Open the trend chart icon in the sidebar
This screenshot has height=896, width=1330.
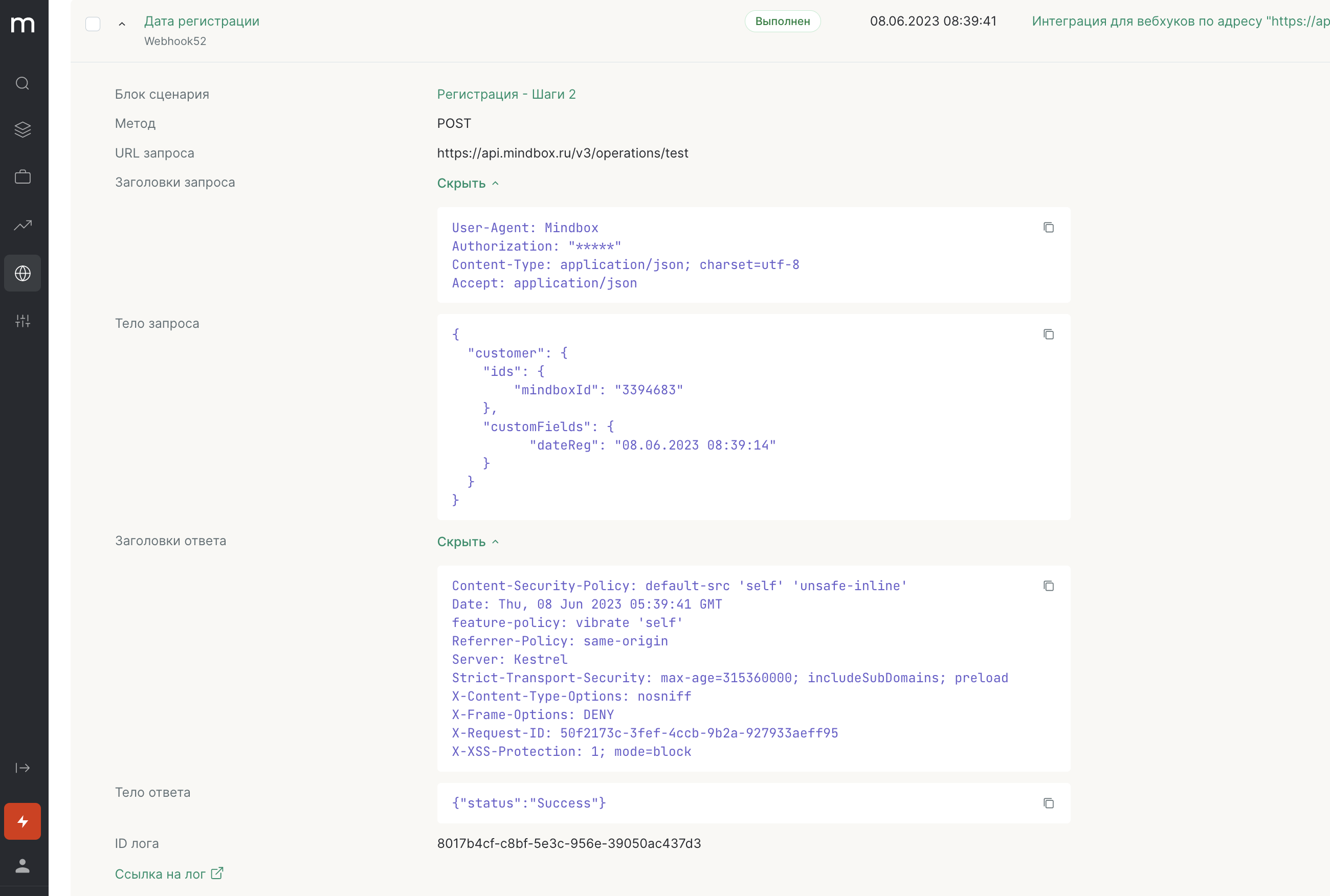[23, 225]
